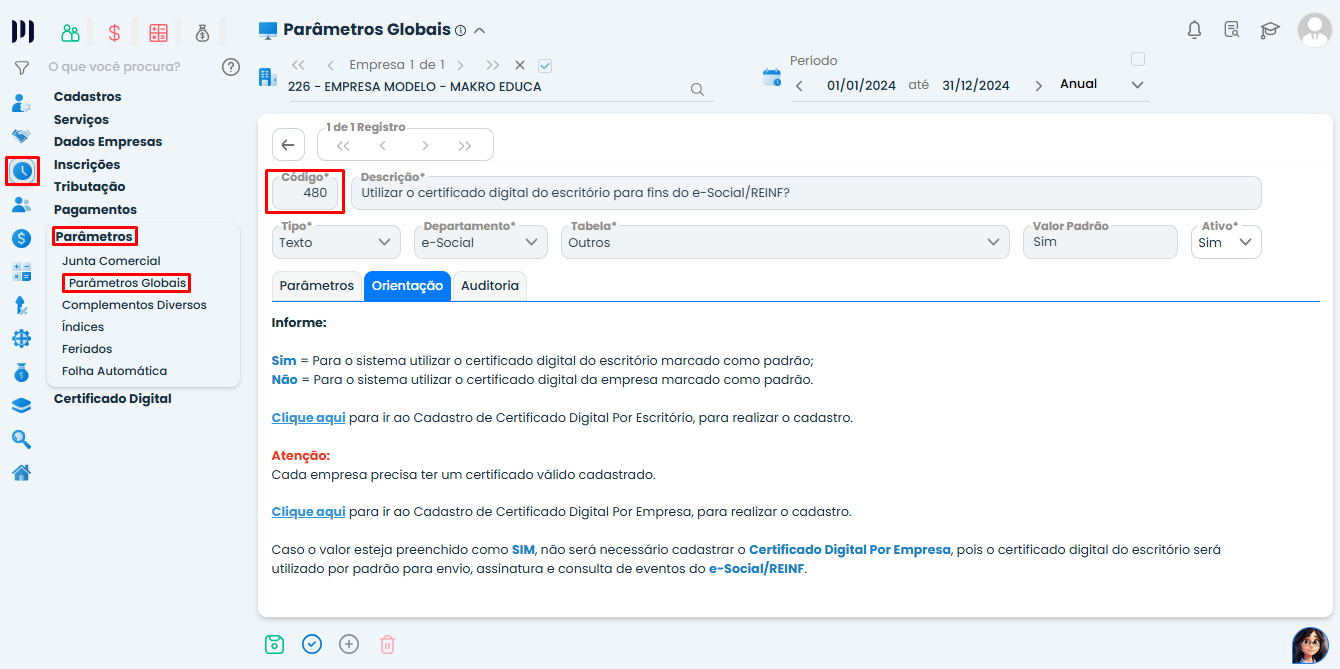Open Folha Automática submenu item
1340x669 pixels.
pos(115,371)
